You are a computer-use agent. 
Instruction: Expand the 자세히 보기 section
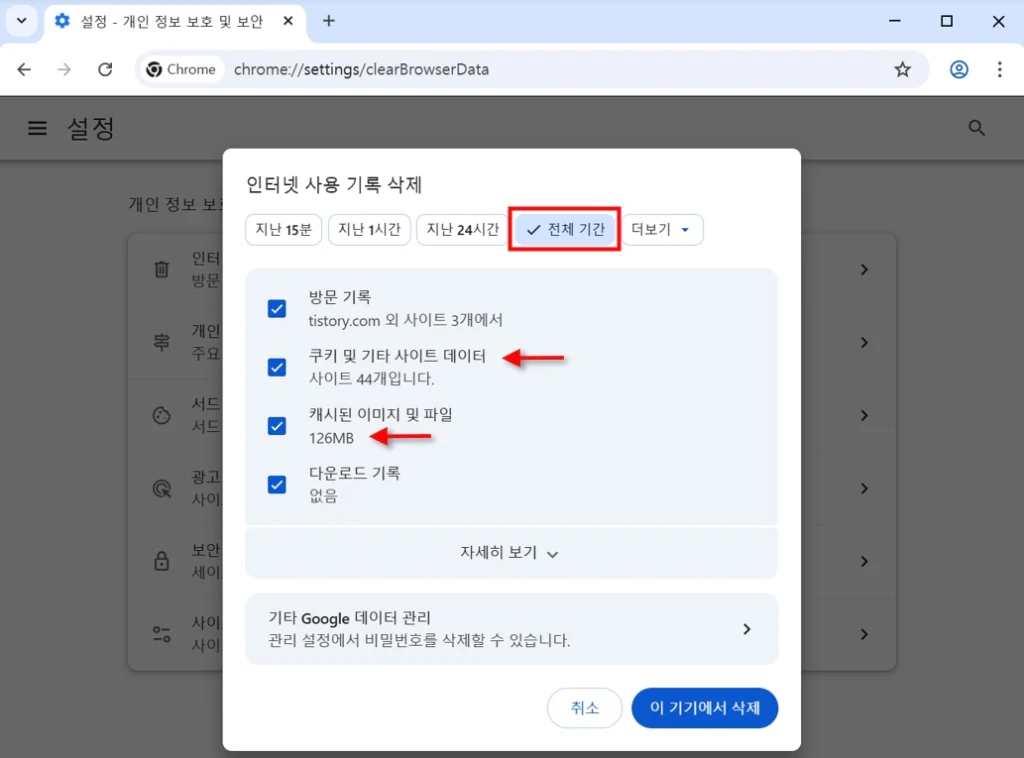tap(511, 553)
